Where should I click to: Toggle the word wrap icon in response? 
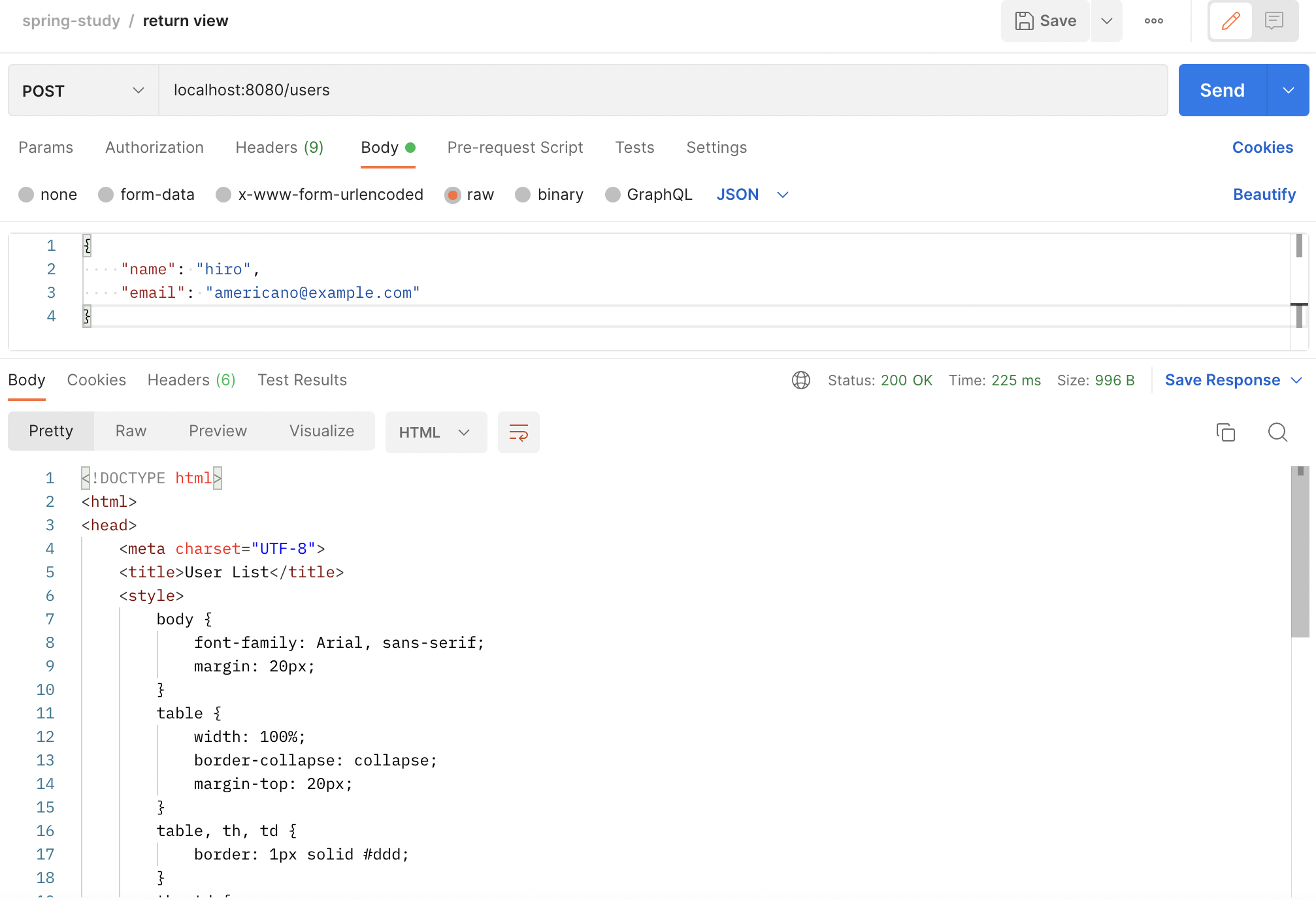point(518,432)
